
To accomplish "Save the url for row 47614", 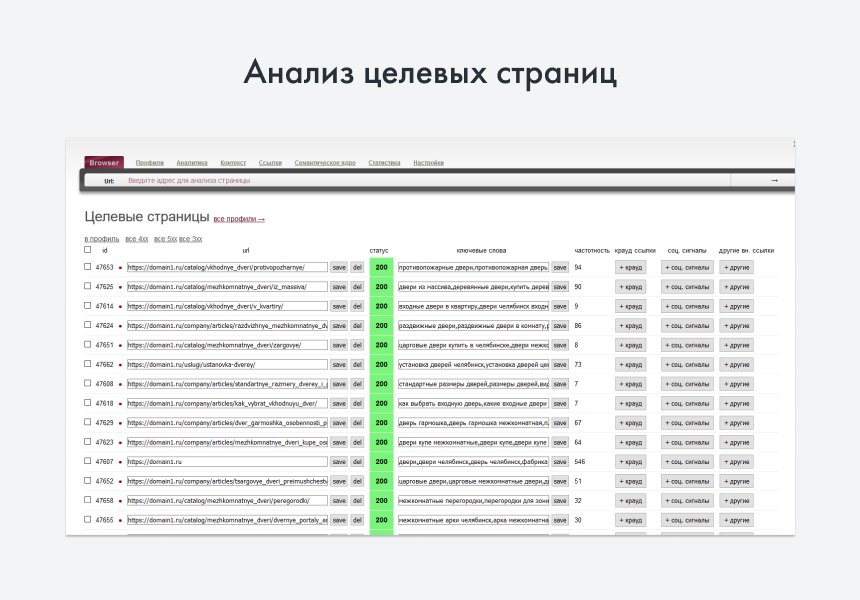I will 339,307.
